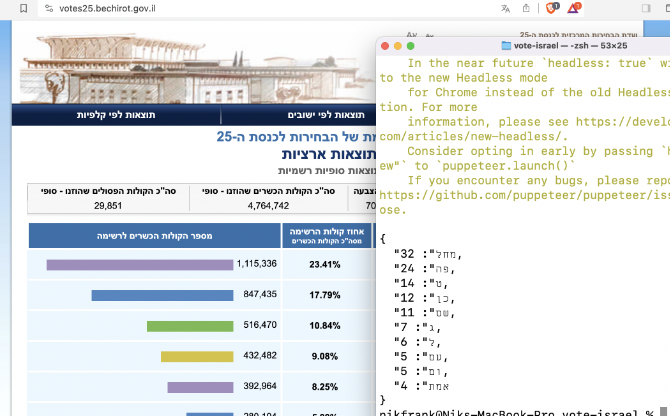This screenshot has height=416, width=670.
Task: Select the 23.41% percentage cell
Action: coord(325,264)
